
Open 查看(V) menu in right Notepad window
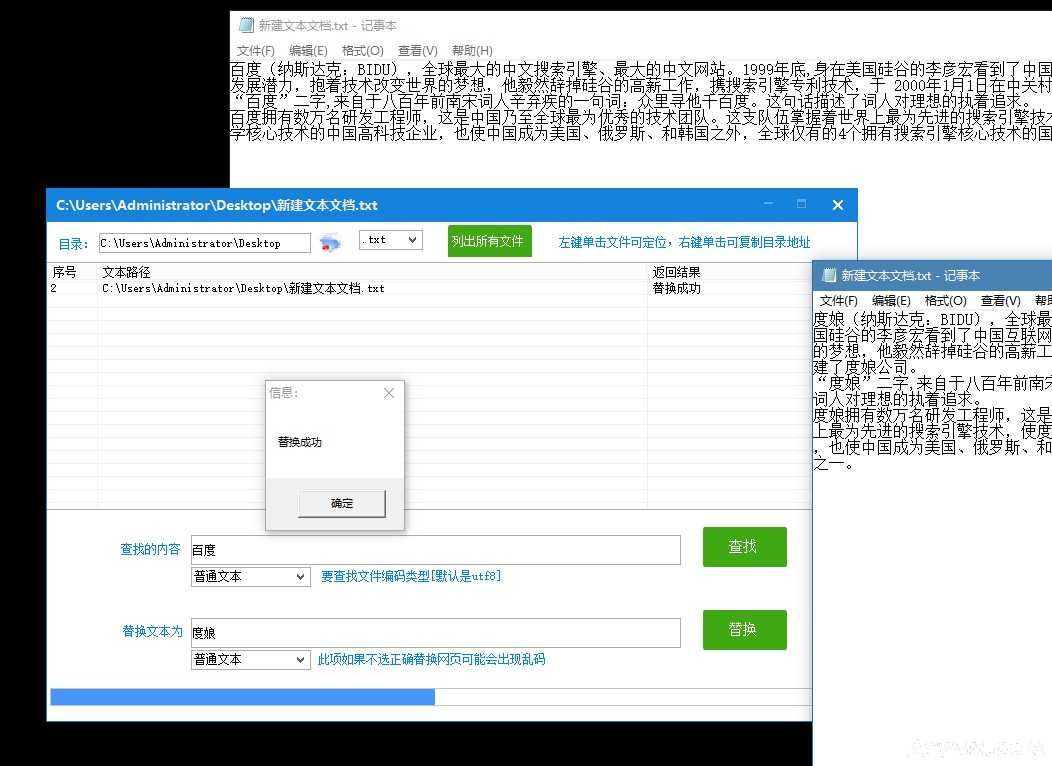pos(1000,301)
